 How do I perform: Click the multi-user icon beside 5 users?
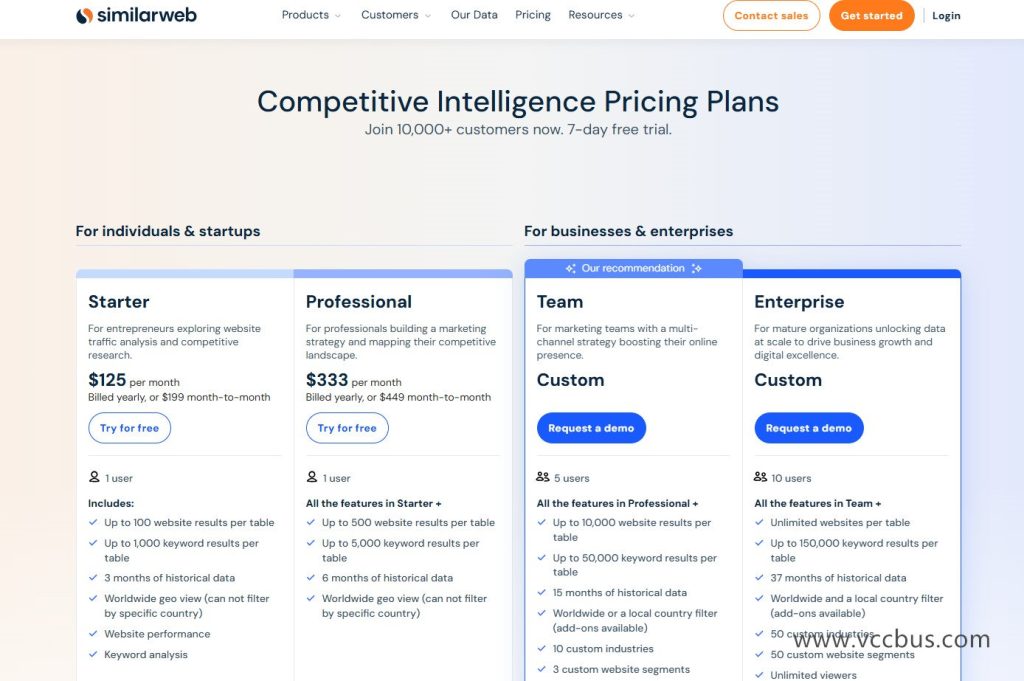pyautogui.click(x=543, y=478)
